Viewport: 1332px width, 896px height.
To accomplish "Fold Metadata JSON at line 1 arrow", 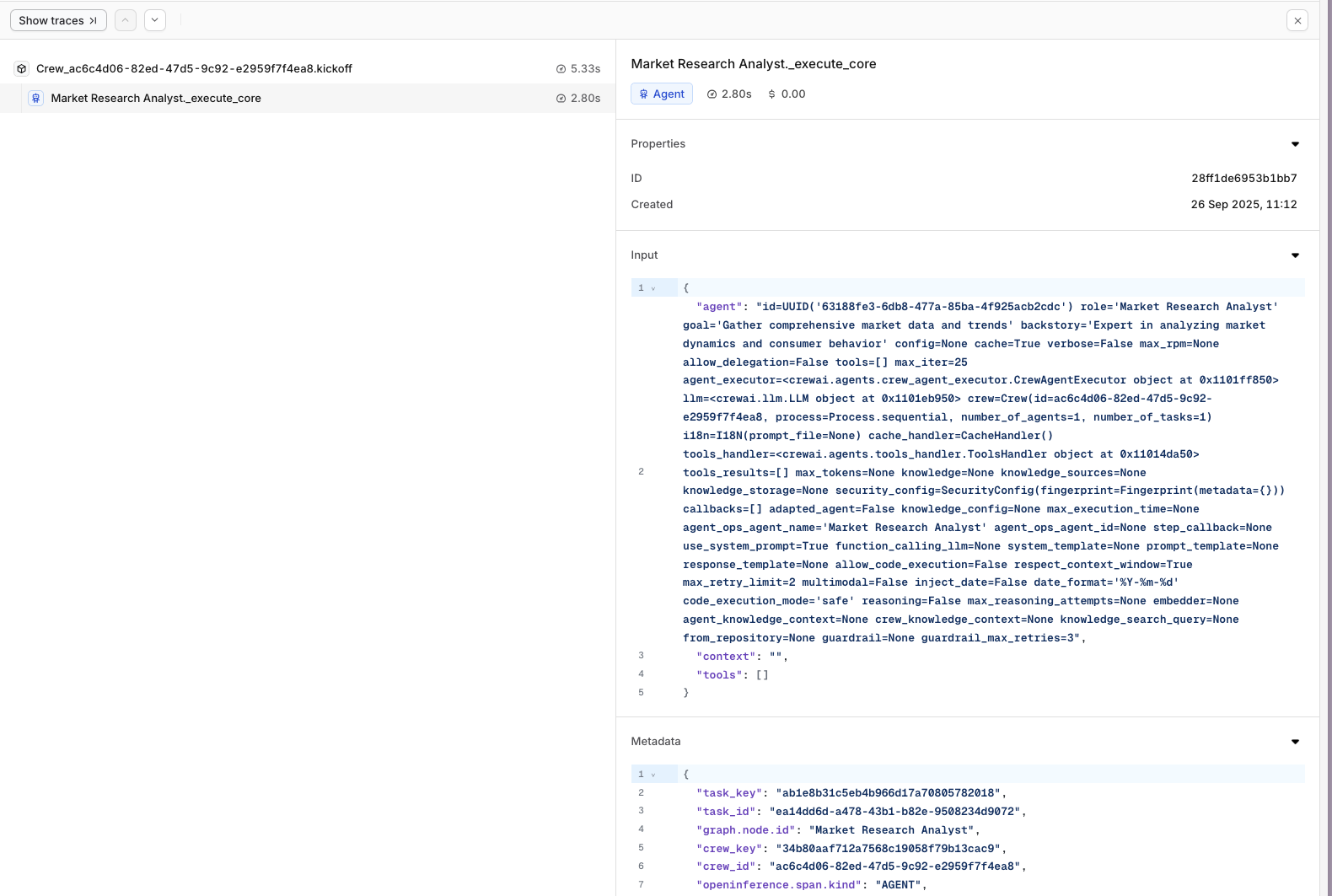I will [x=653, y=775].
